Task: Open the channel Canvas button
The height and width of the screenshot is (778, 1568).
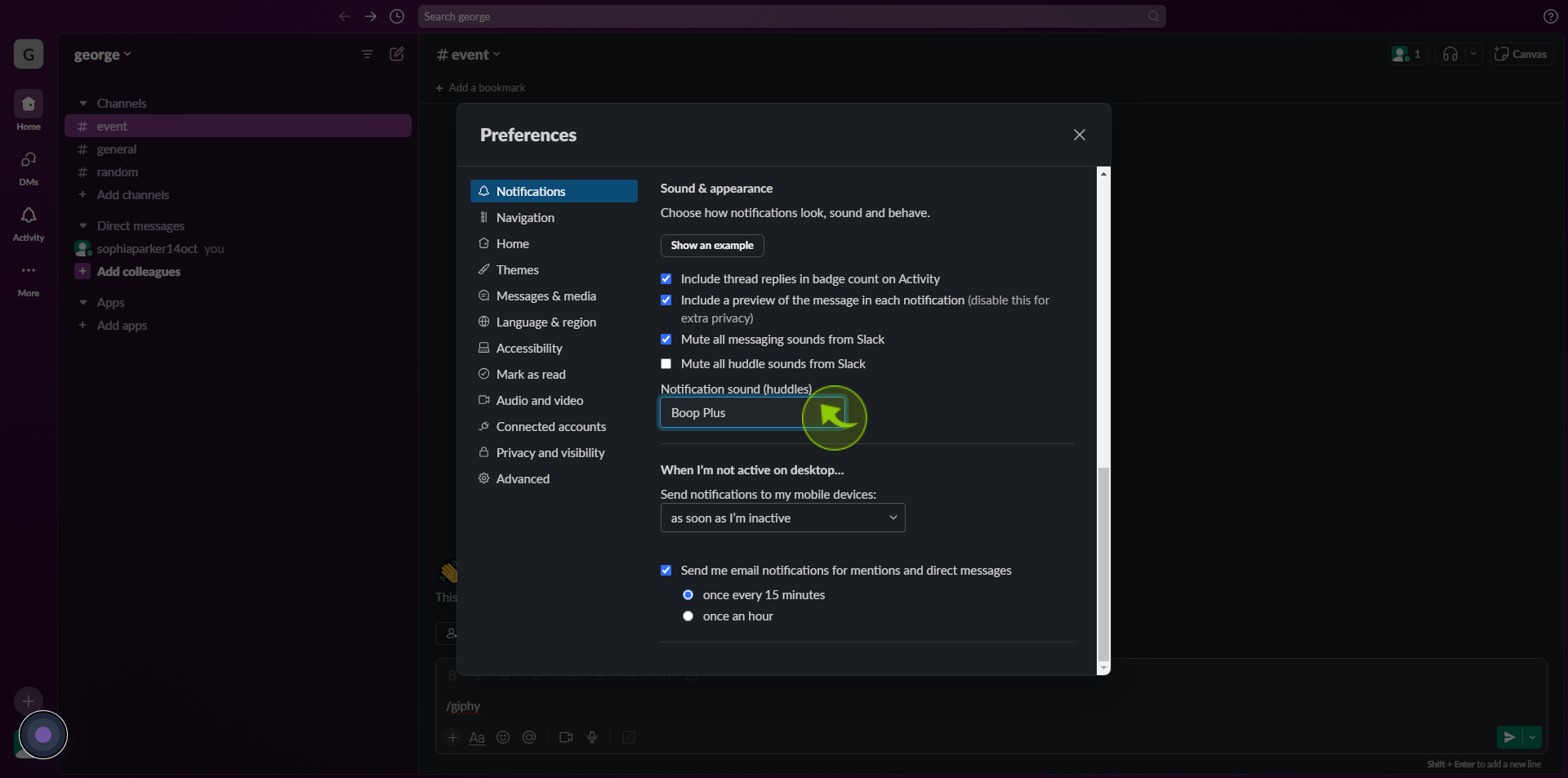Action: tap(1521, 54)
